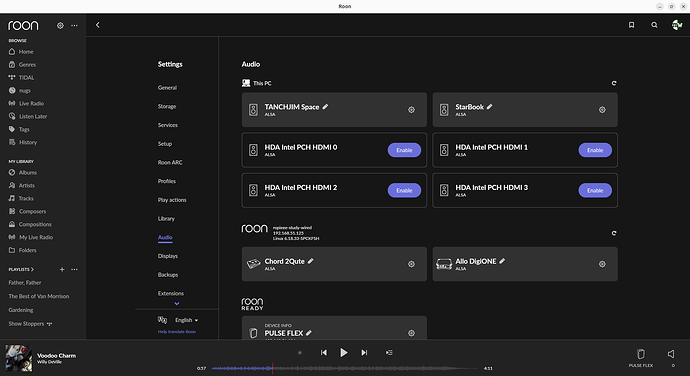Skip to the previous track
Viewport: 690px width, 376px height.
(323, 353)
